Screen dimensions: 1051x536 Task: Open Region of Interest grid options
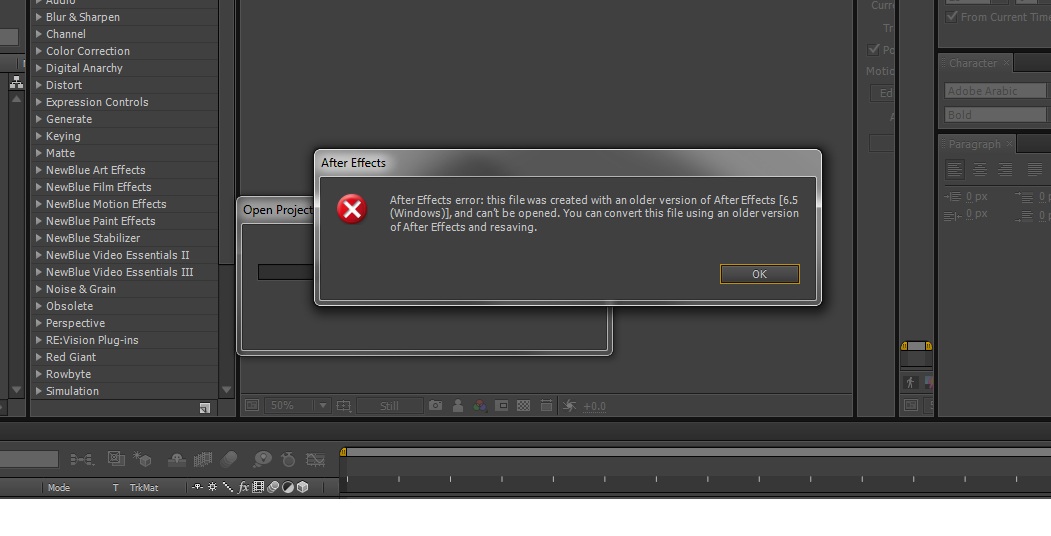pyautogui.click(x=344, y=405)
